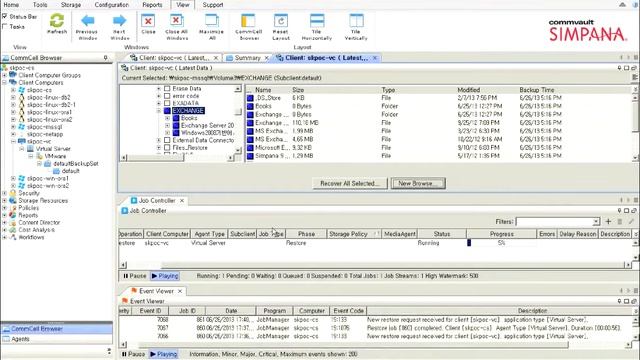The width and height of the screenshot is (640, 360).
Task: Check the EXADATA folder checkbox
Action: point(167,103)
